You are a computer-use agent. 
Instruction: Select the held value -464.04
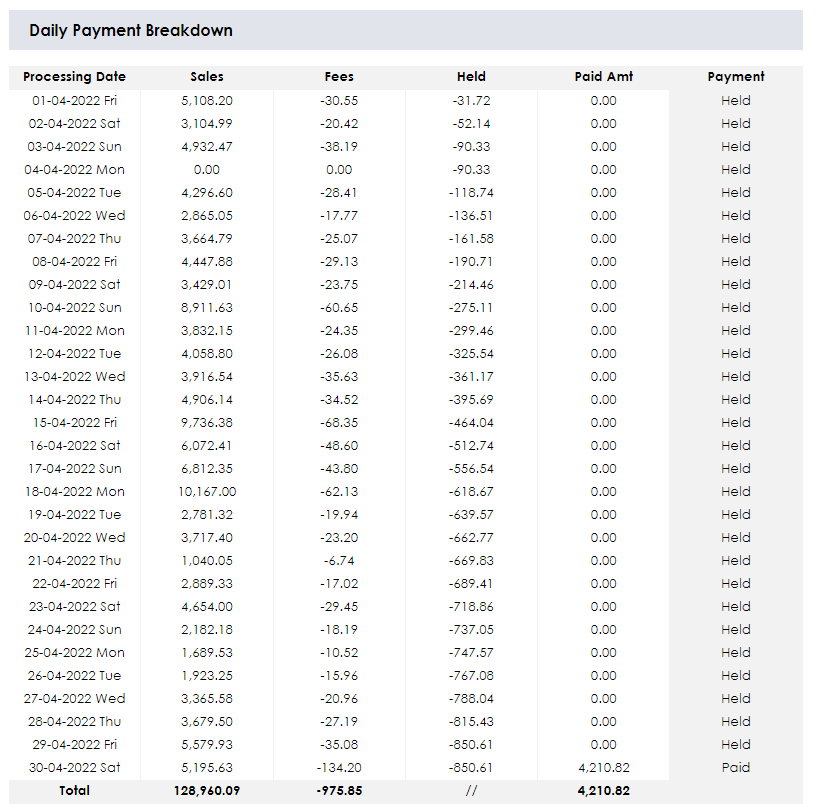pos(471,422)
